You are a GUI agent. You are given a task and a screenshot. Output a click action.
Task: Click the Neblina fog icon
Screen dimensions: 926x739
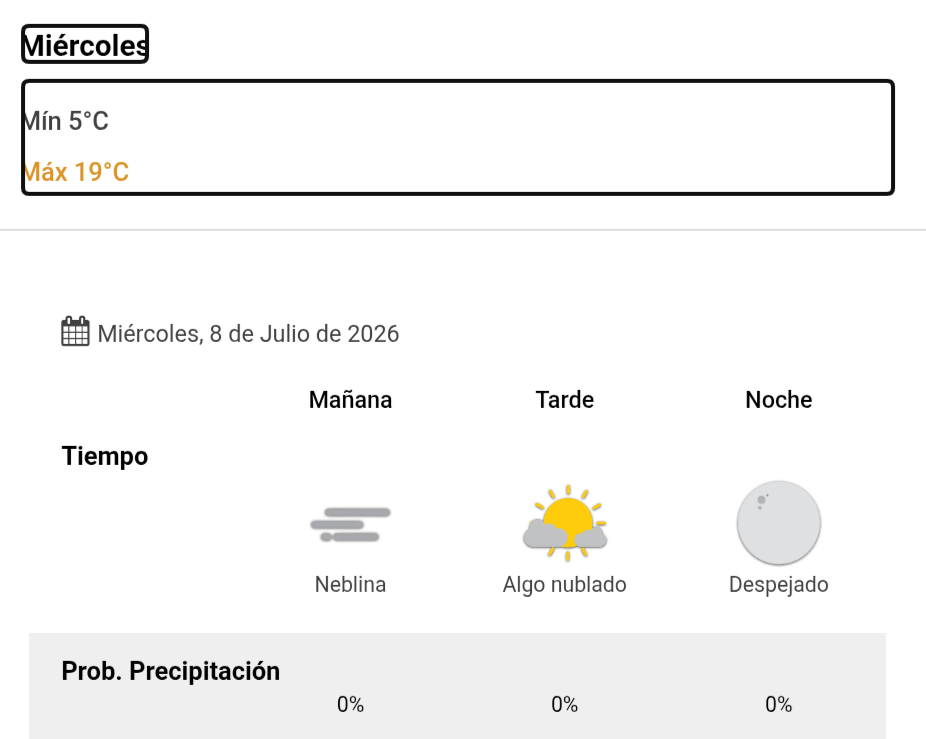[x=350, y=524]
